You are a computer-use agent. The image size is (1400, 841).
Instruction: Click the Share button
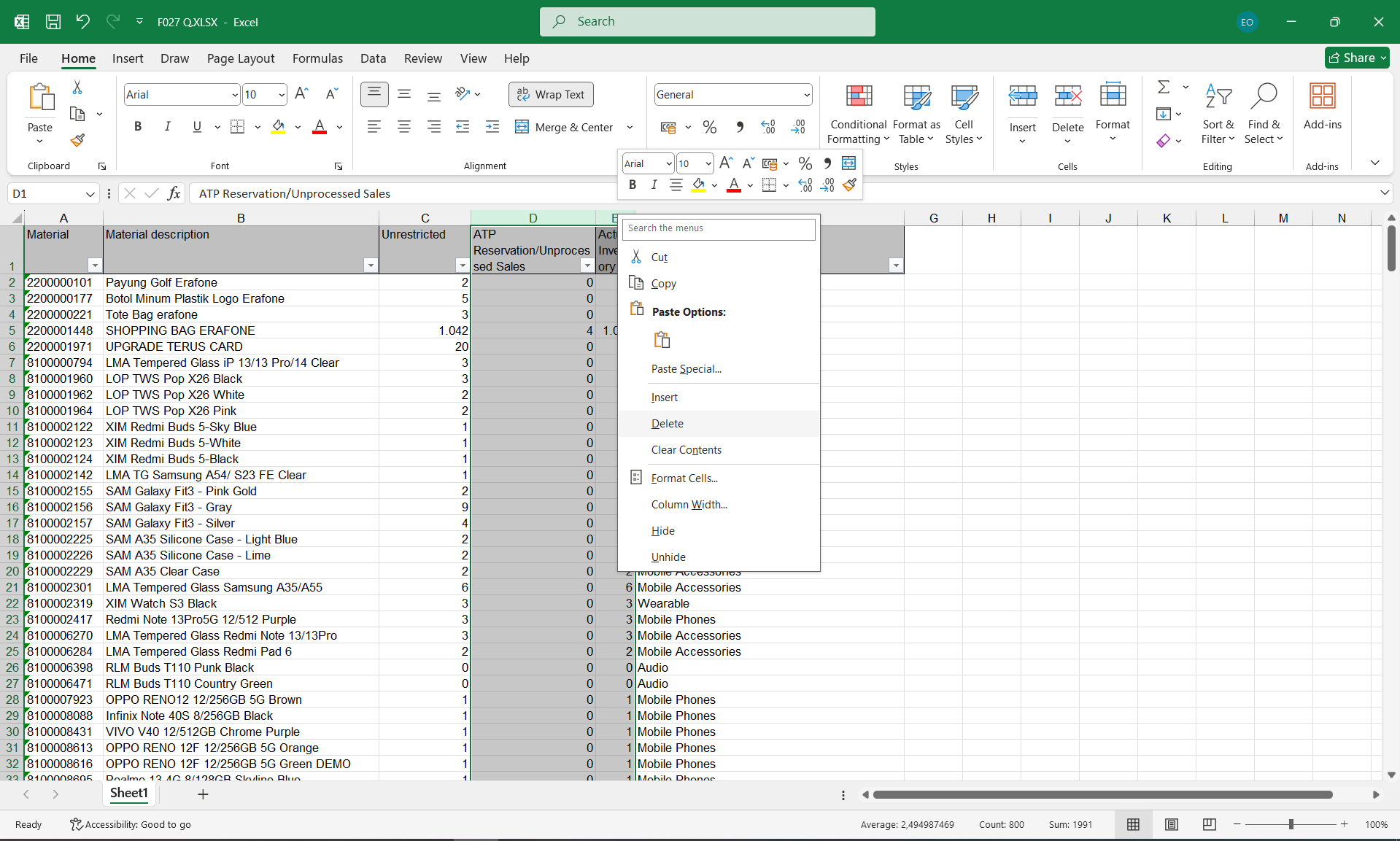tap(1356, 58)
